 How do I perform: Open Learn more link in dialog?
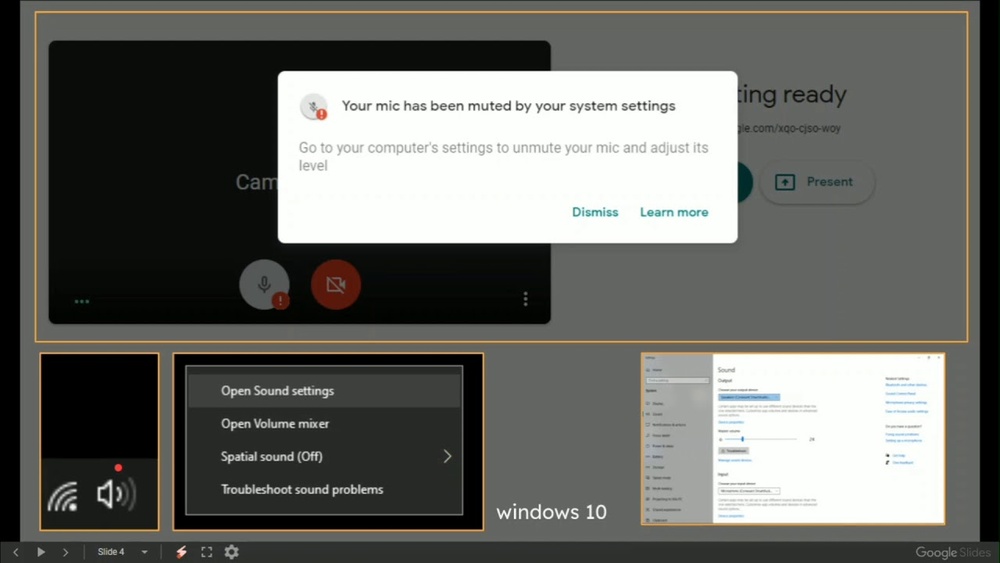tap(674, 212)
